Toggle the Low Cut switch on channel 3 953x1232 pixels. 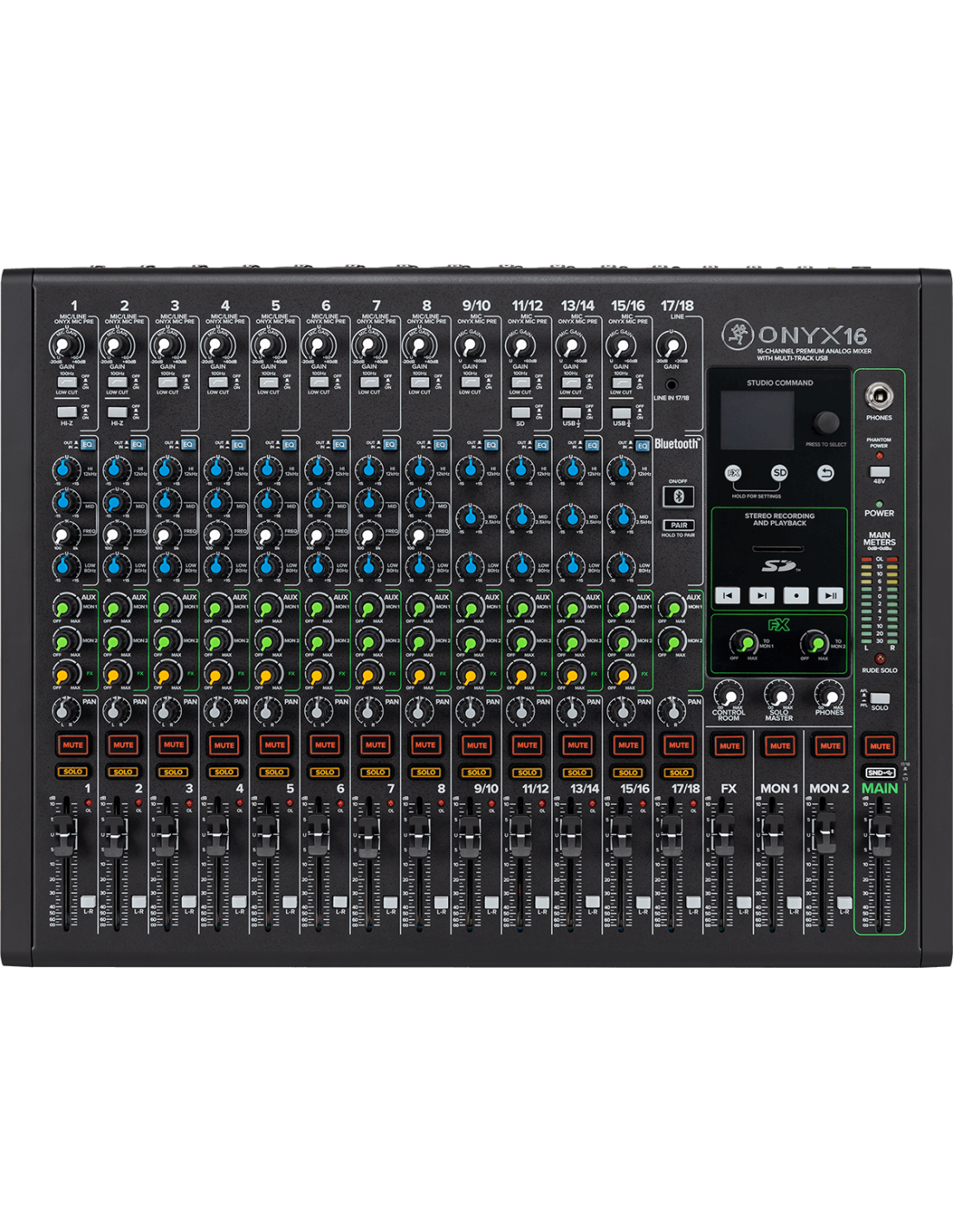point(167,382)
